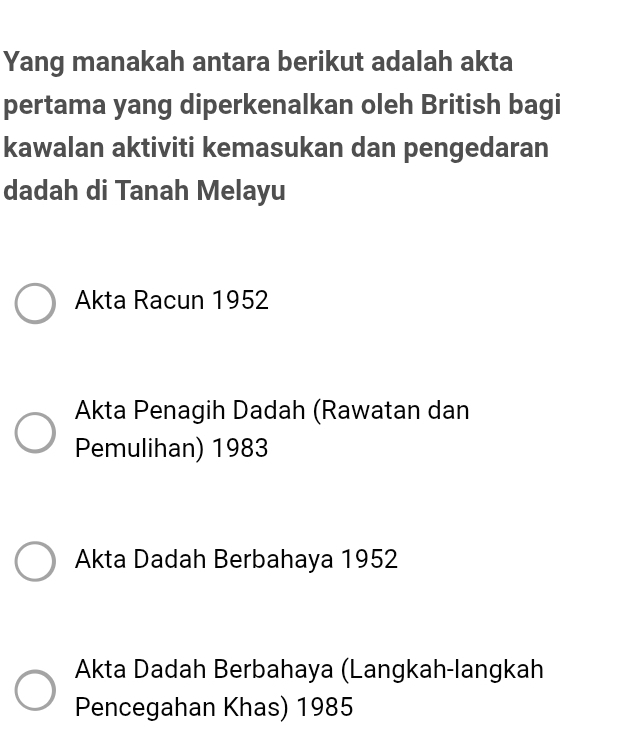Screen dimensions: 625x735
Task: Select the Akta Racun 1952 radio button
Action: pos(35,303)
